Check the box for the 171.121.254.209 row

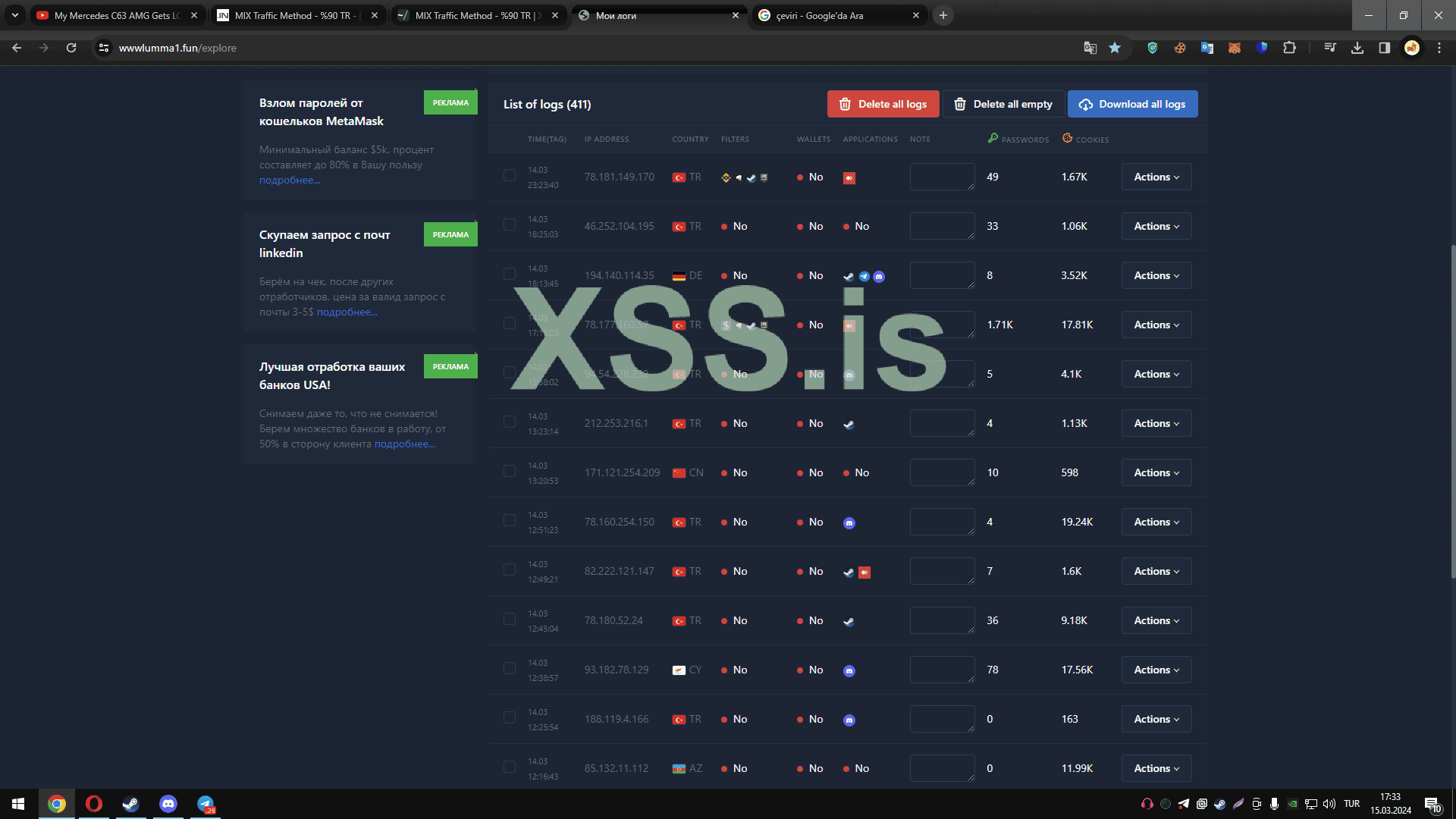[510, 472]
